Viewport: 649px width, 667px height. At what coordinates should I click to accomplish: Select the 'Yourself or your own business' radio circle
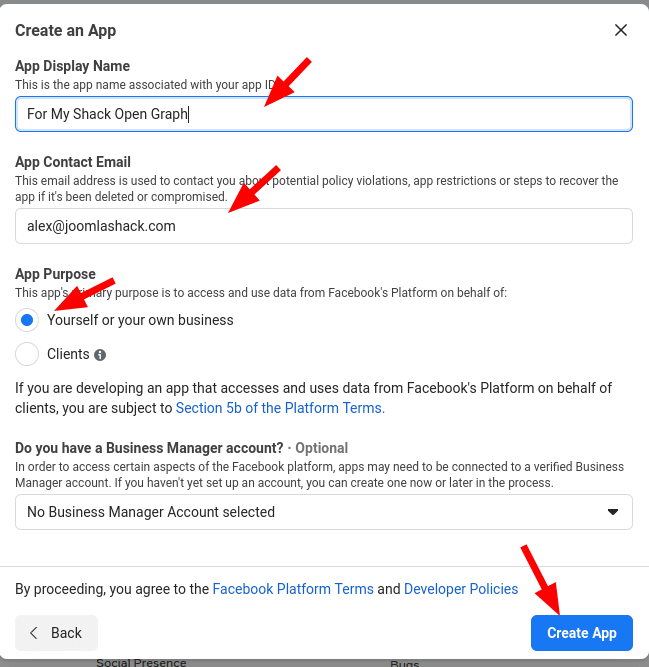tap(27, 320)
